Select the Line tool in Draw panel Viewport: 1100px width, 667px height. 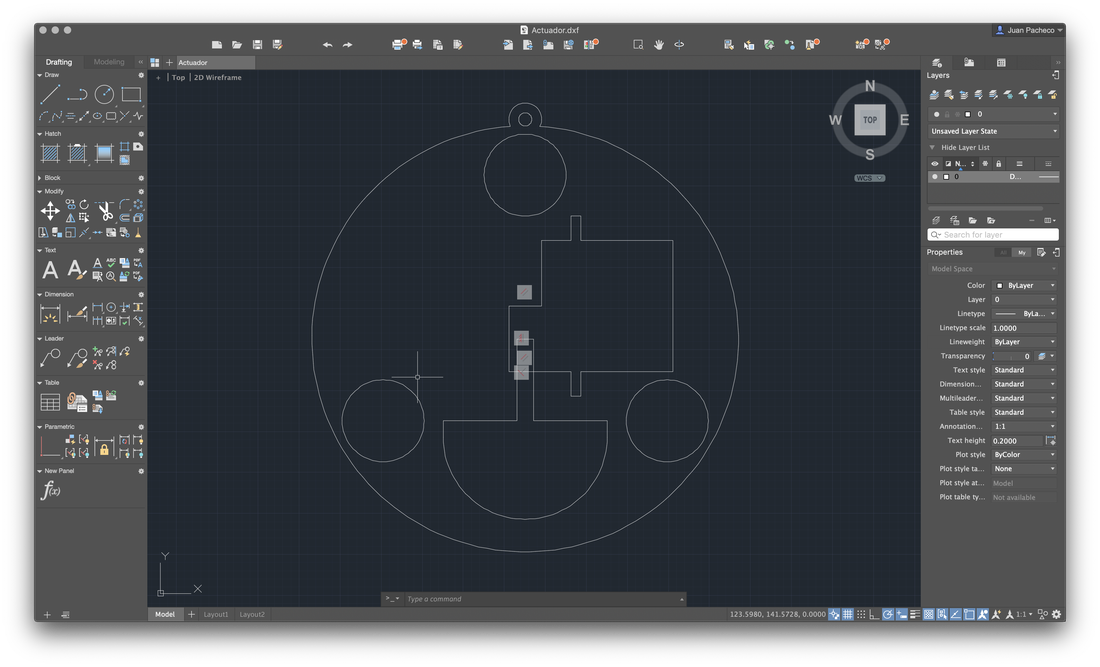pos(50,94)
